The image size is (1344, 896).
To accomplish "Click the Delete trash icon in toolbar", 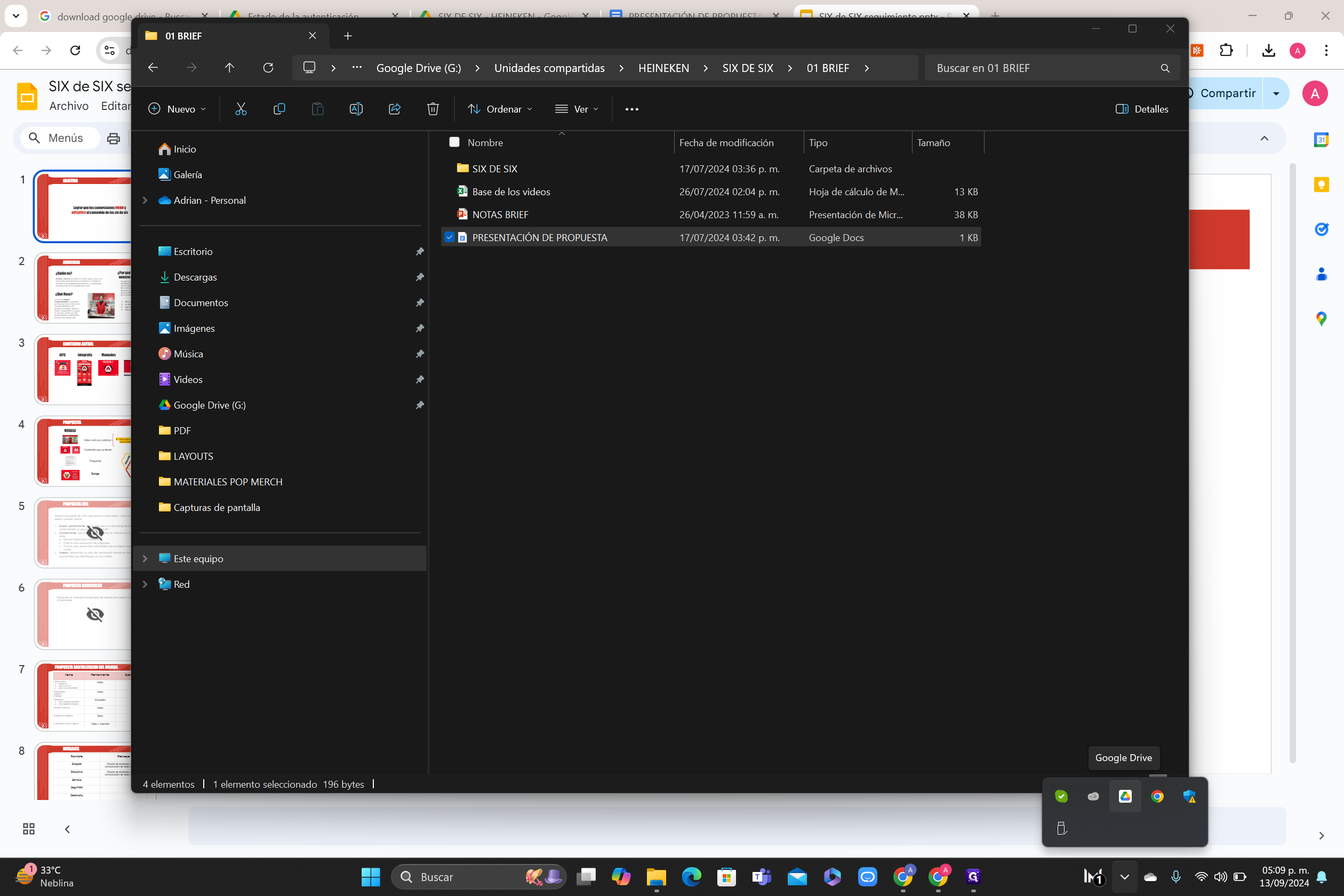I will coord(433,109).
